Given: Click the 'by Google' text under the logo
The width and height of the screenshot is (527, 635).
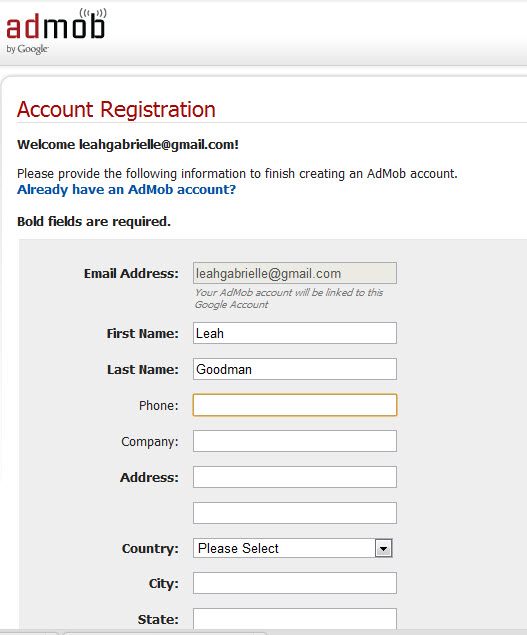Looking at the screenshot, I should [27, 49].
